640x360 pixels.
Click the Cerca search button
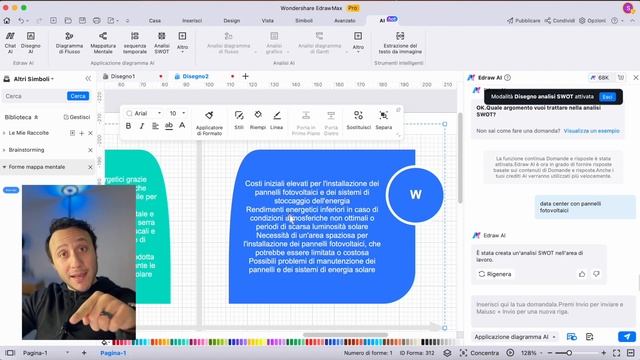tap(78, 96)
